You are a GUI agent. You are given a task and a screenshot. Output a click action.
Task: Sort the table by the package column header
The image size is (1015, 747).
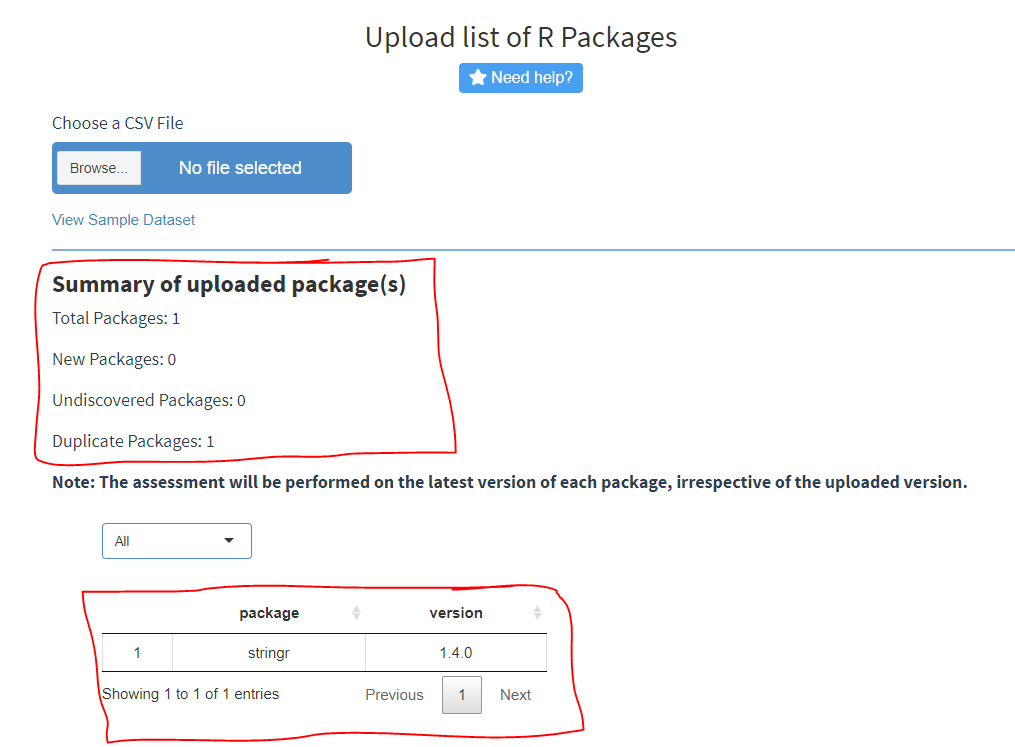tap(267, 612)
